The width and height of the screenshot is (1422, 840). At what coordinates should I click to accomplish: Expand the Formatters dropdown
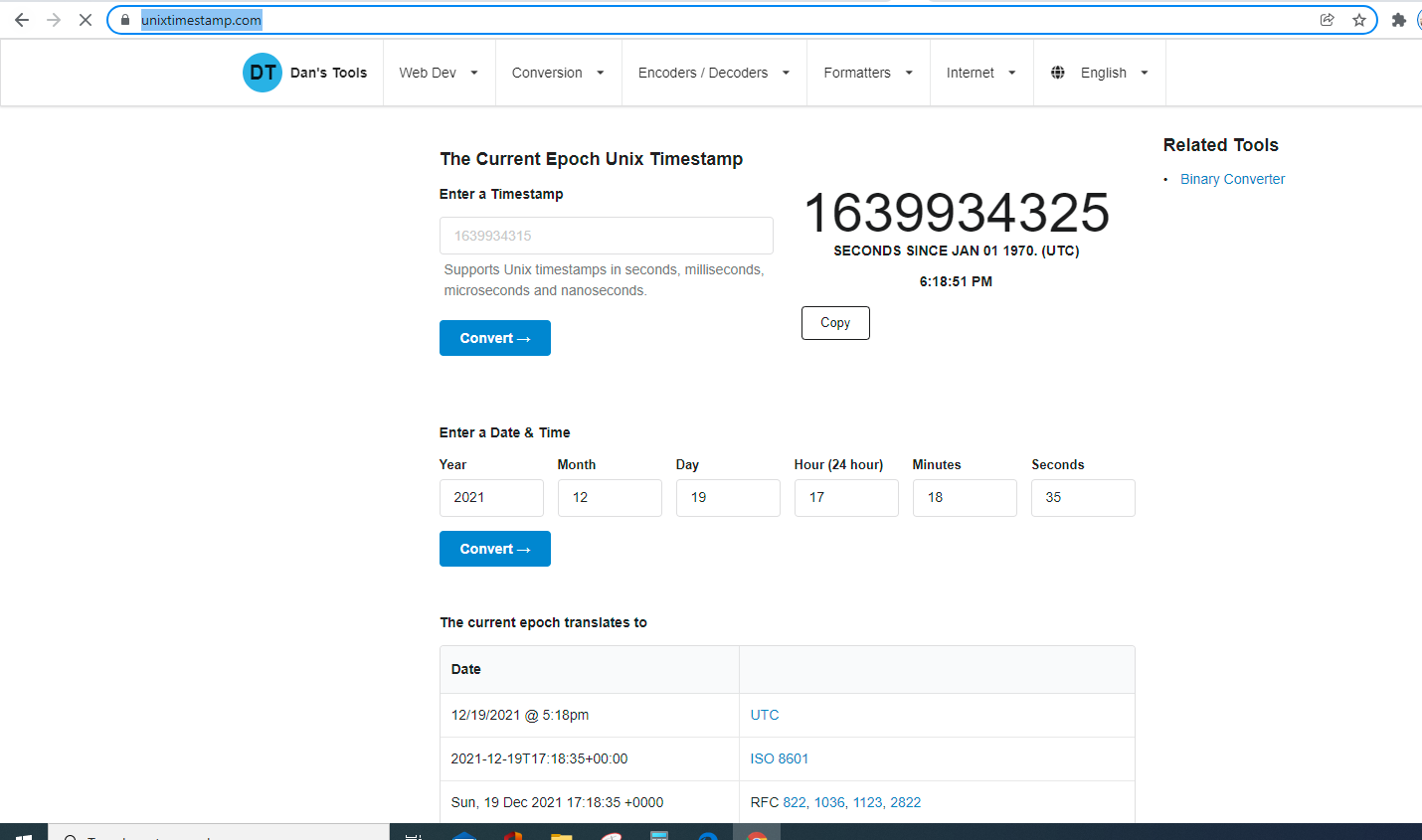pos(868,73)
